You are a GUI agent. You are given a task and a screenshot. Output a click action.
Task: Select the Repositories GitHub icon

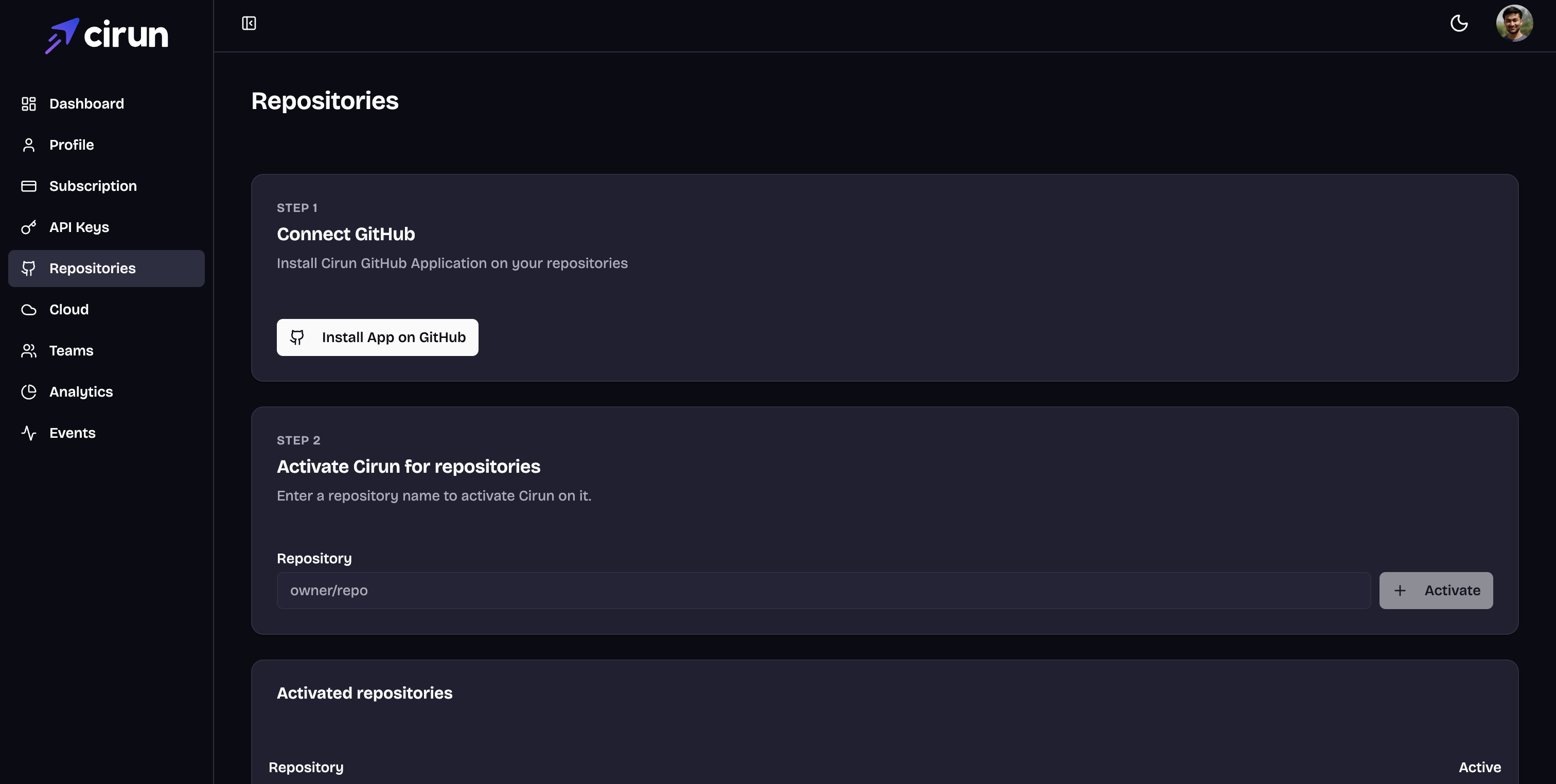pyautogui.click(x=28, y=268)
